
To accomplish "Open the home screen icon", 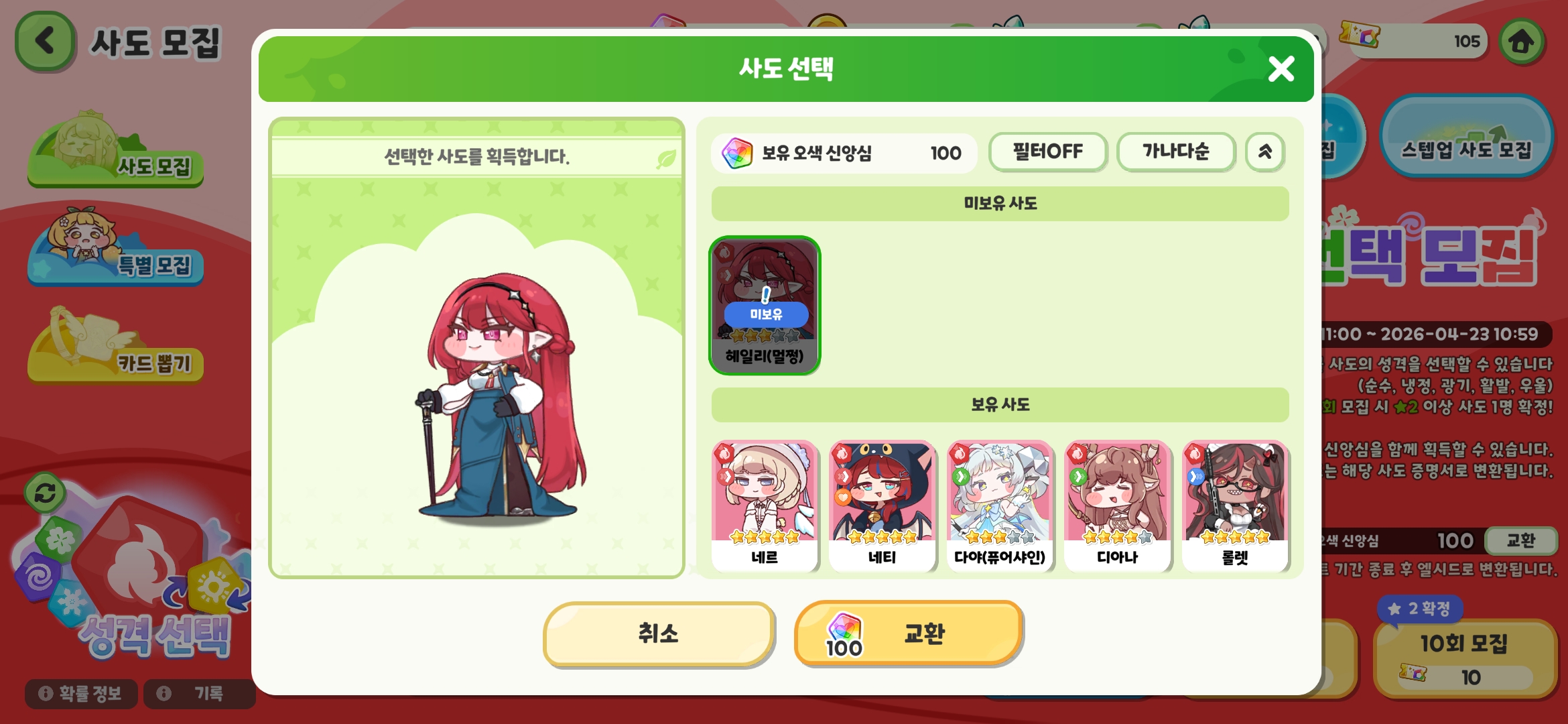I will click(x=1521, y=42).
